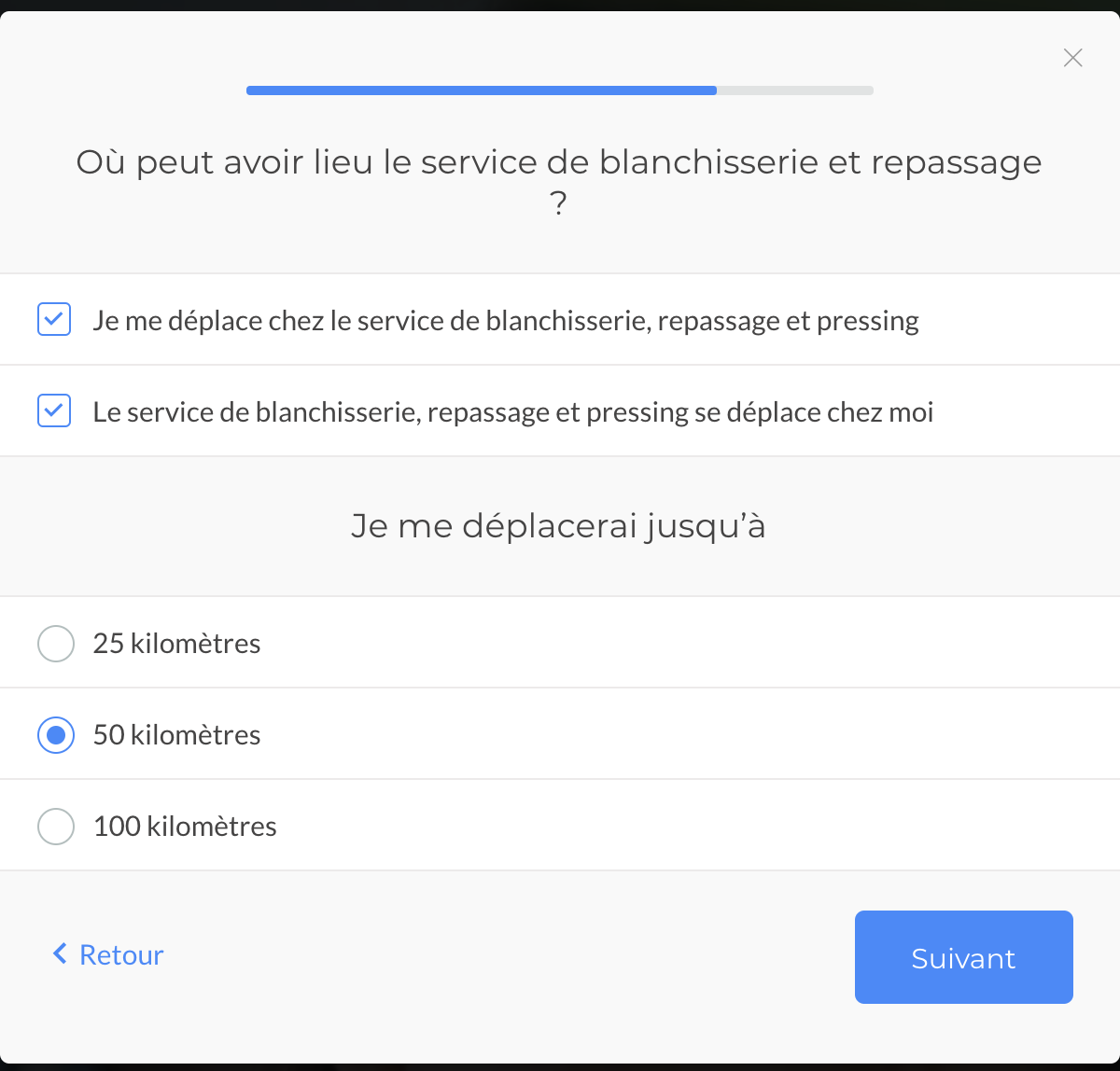
Task: Click the question mark under the heading
Action: (x=558, y=203)
